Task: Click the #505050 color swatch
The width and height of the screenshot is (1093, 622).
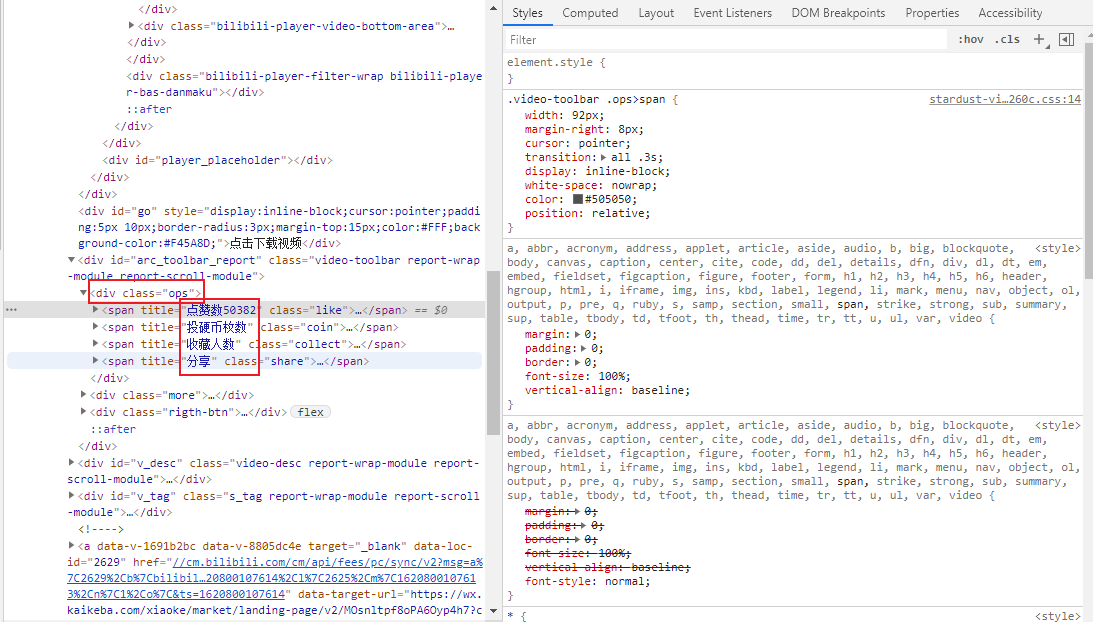Action: coord(577,199)
